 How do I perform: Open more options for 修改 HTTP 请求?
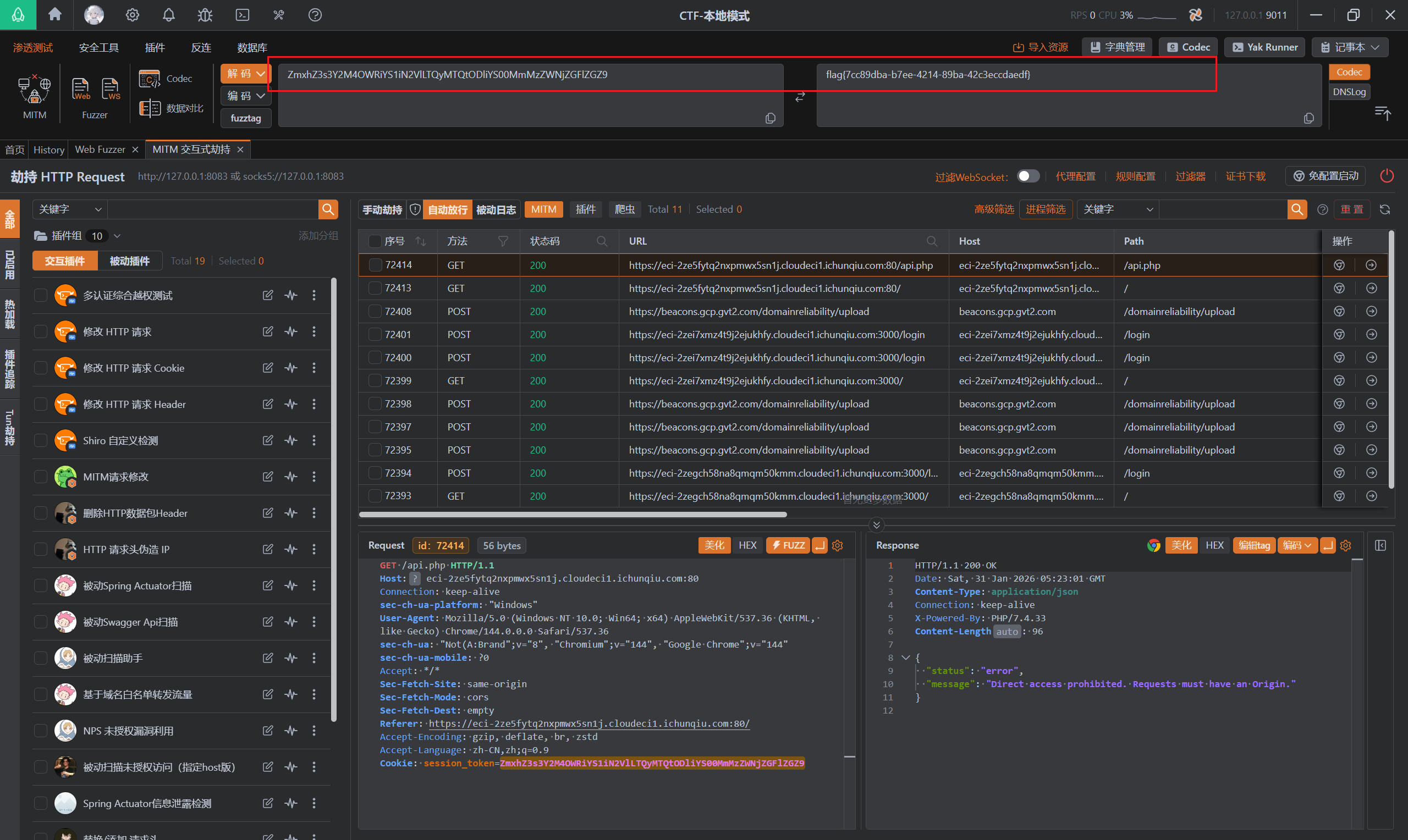coord(314,331)
